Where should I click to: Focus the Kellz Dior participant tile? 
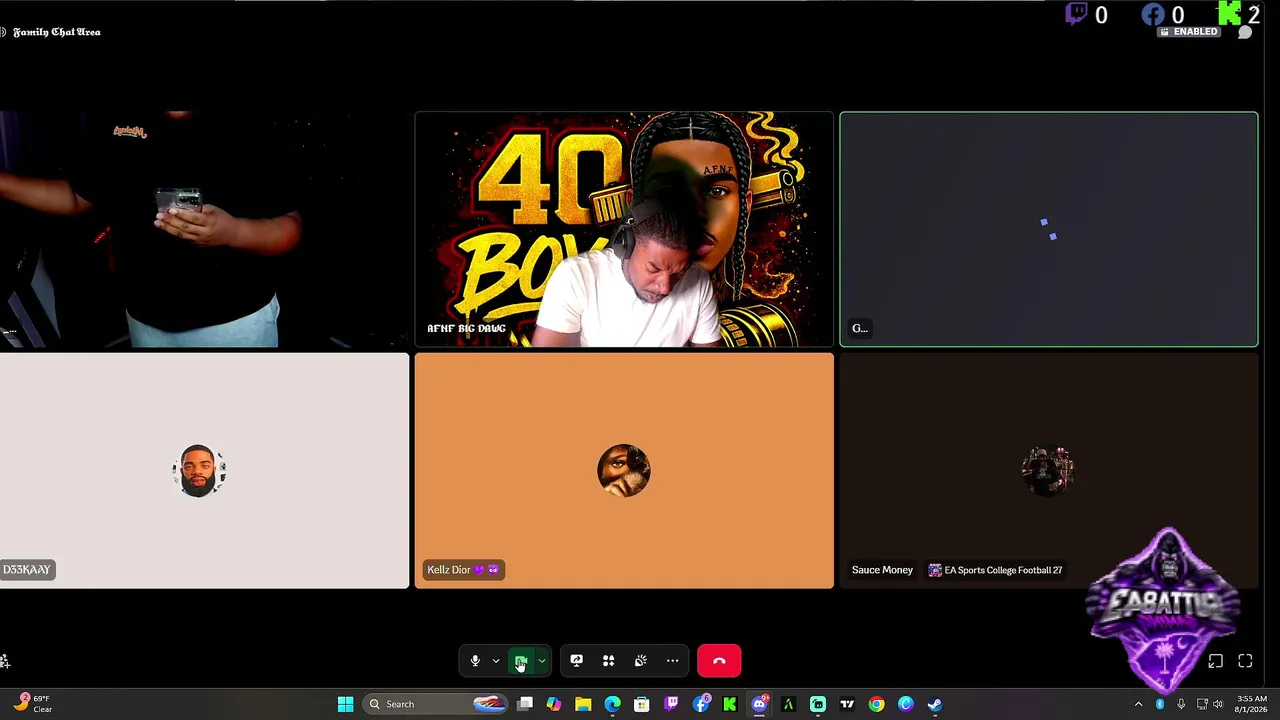point(624,470)
